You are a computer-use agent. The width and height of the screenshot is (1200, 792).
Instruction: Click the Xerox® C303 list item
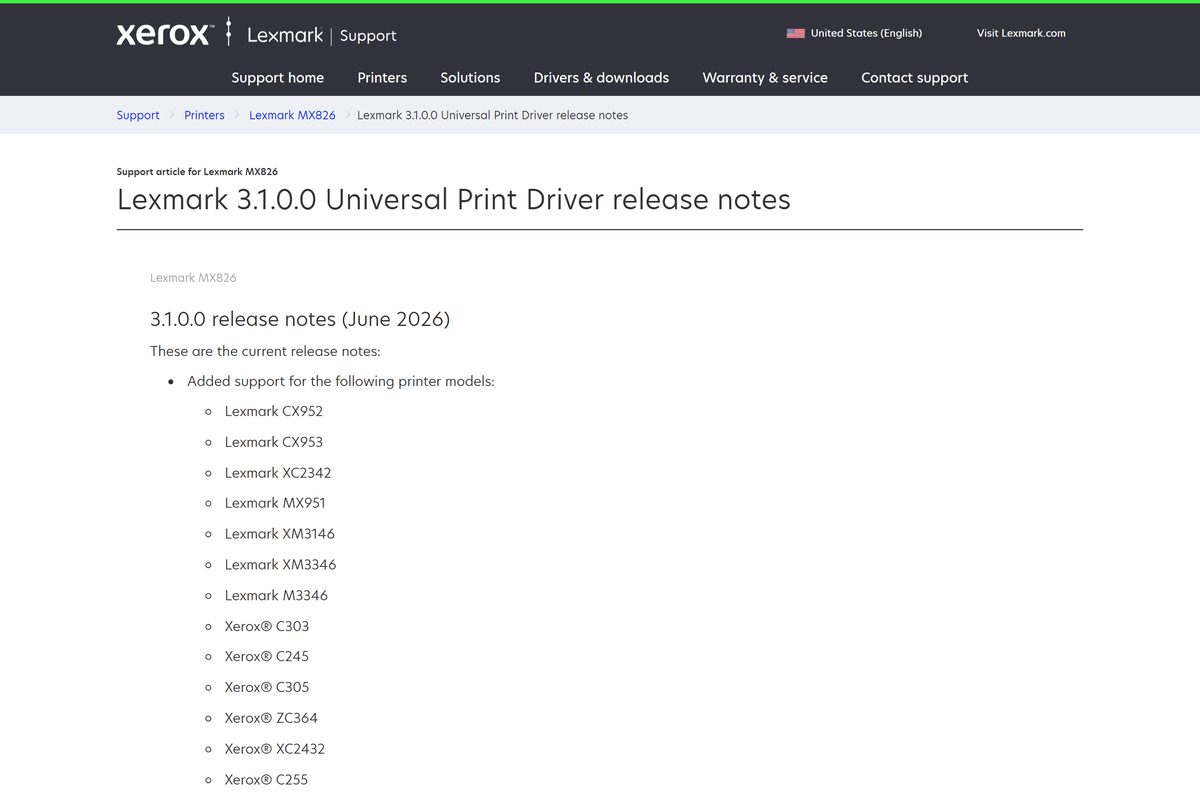pos(267,626)
